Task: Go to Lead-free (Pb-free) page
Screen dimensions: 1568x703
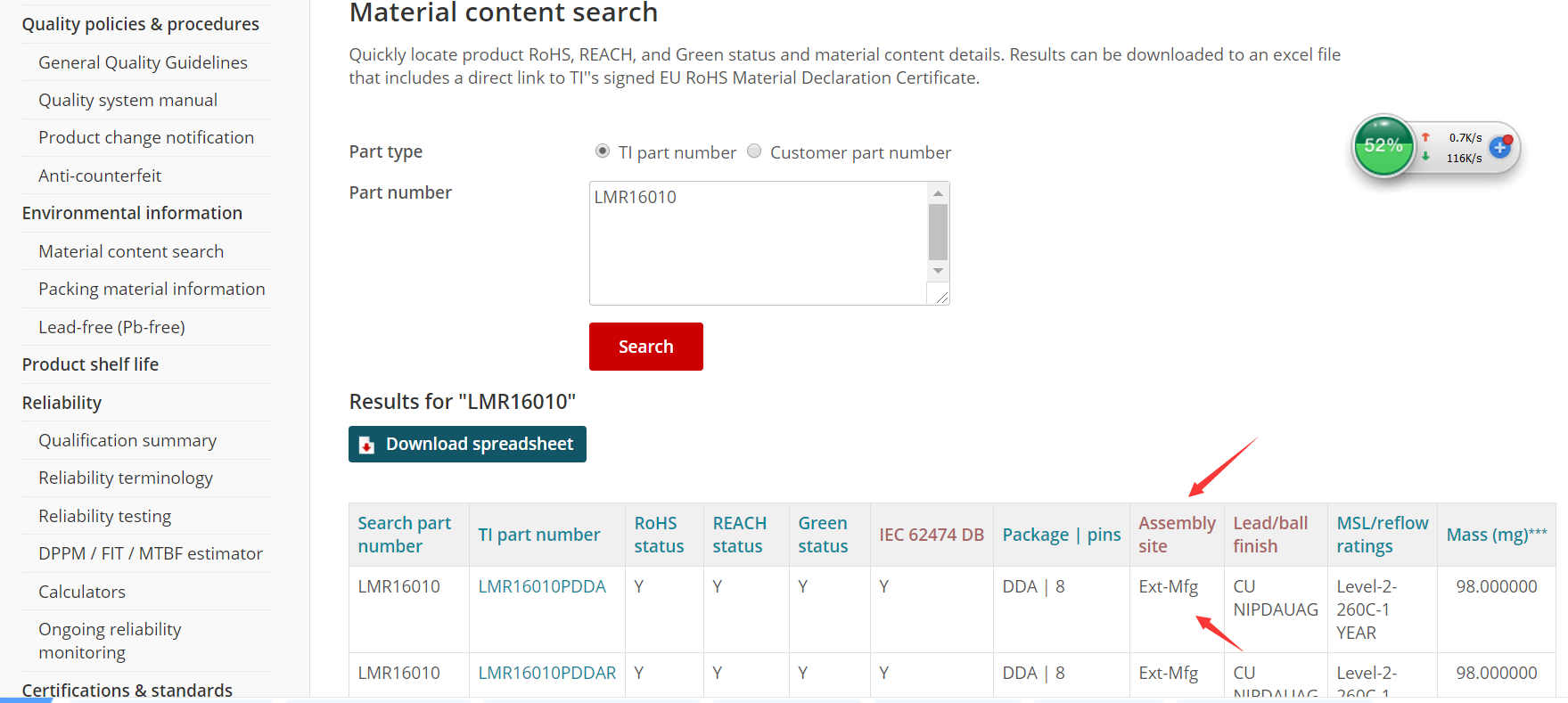Action: [111, 327]
